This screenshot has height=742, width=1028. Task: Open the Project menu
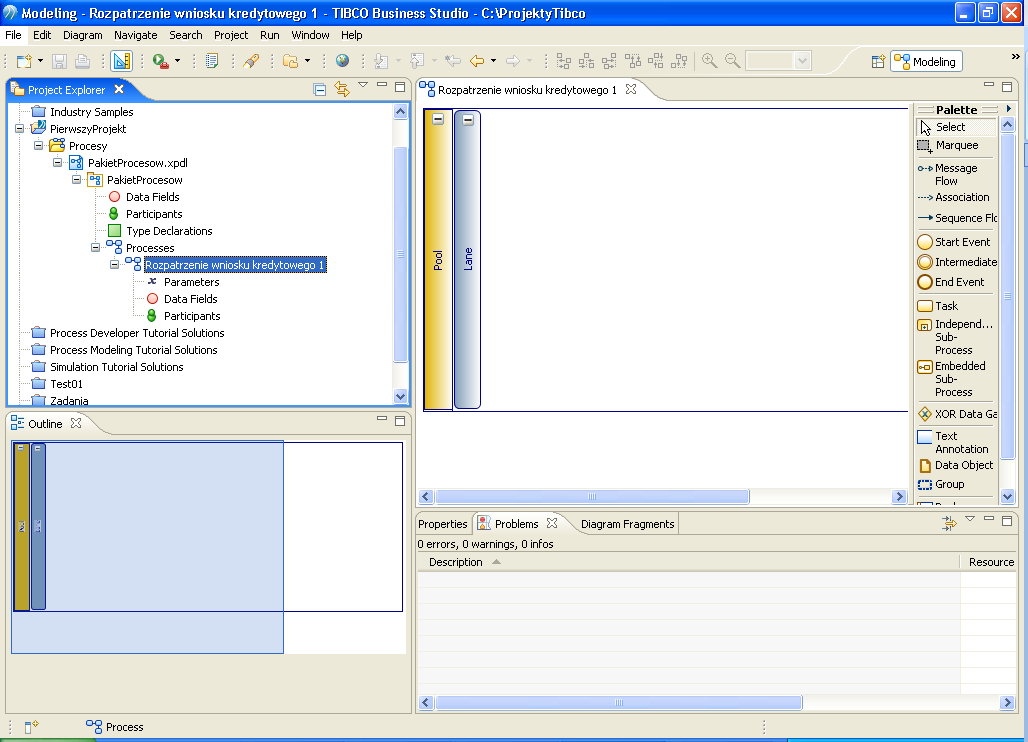(x=231, y=35)
